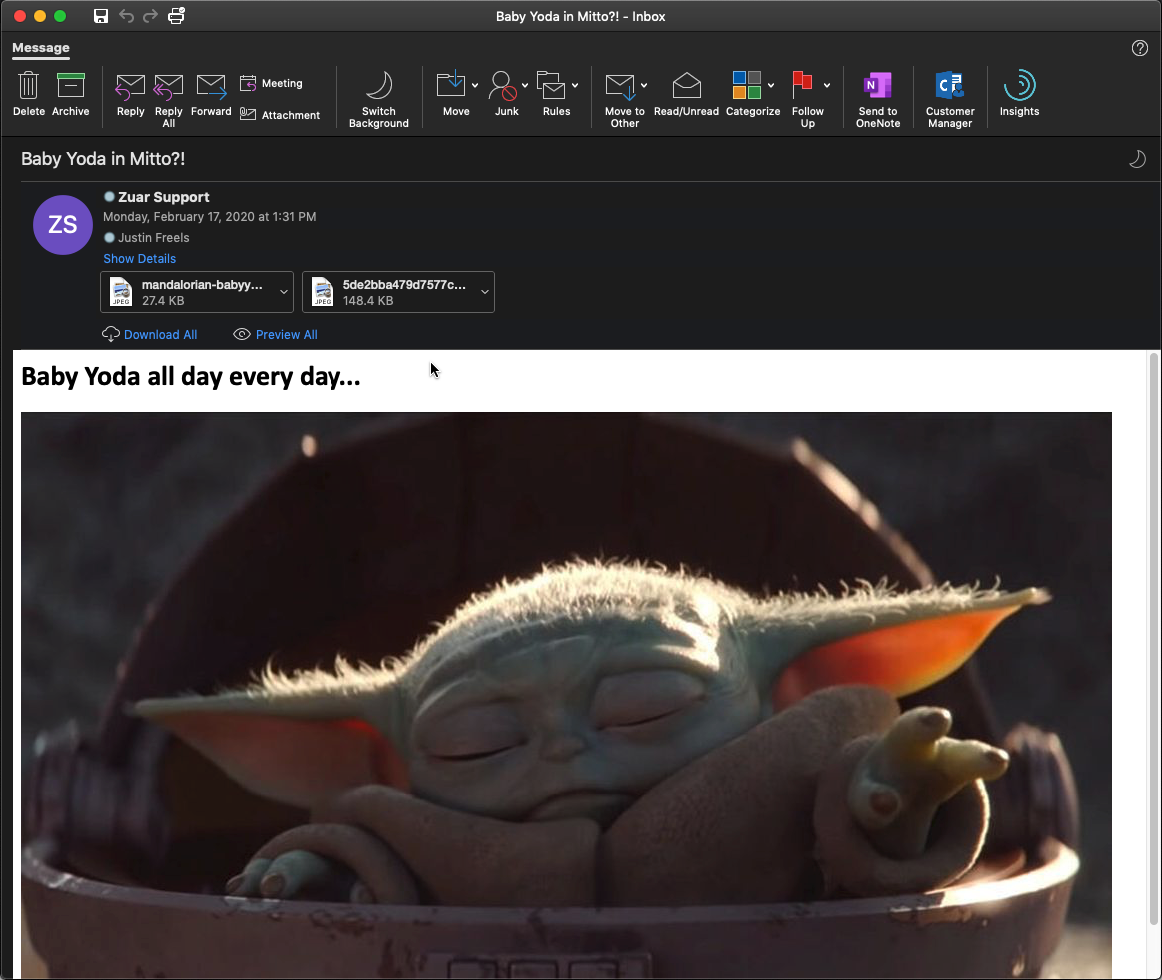This screenshot has height=980, width=1162.
Task: Open the Help question mark
Action: point(1140,48)
